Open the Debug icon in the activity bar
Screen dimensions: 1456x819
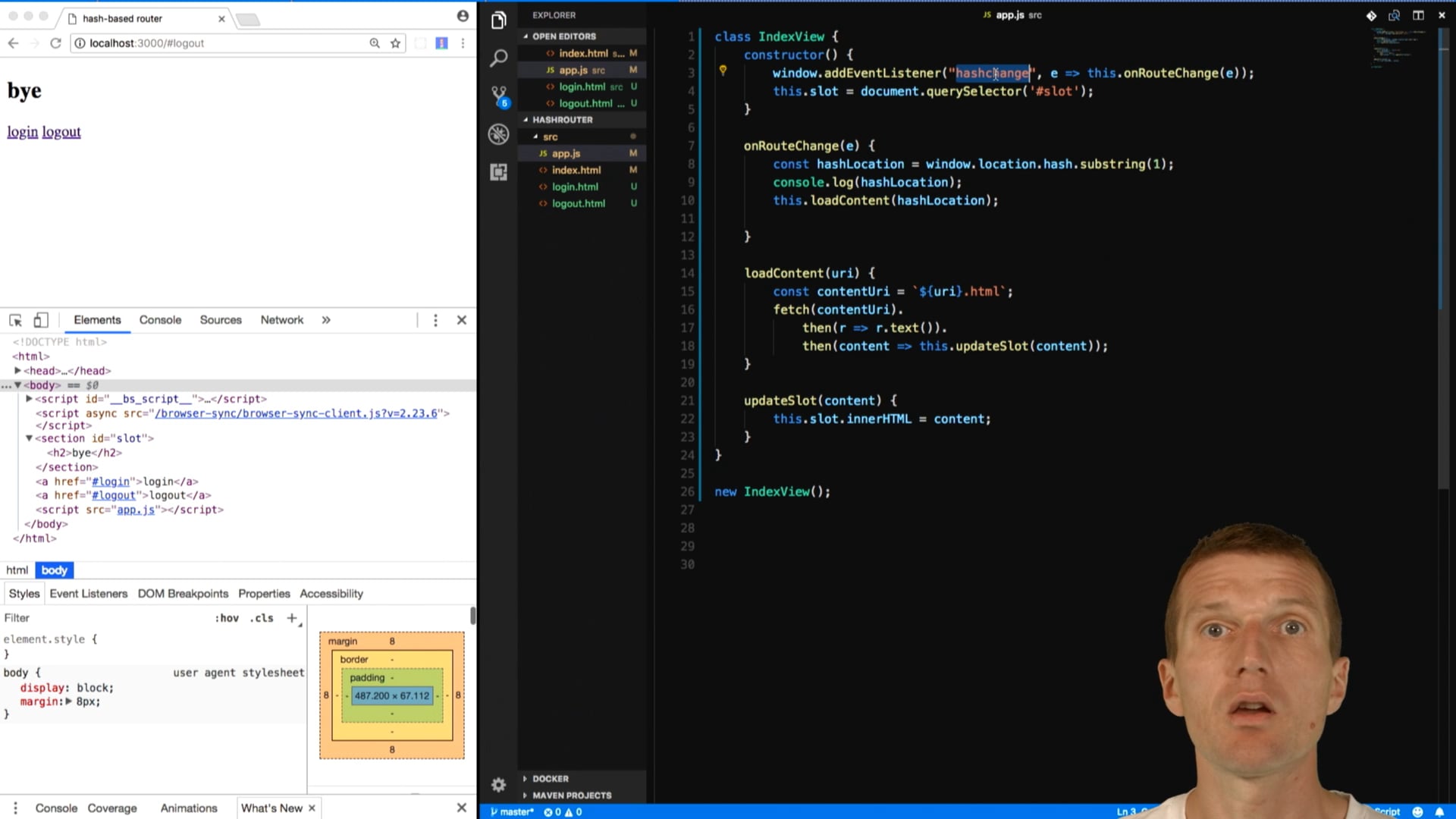pos(498,134)
